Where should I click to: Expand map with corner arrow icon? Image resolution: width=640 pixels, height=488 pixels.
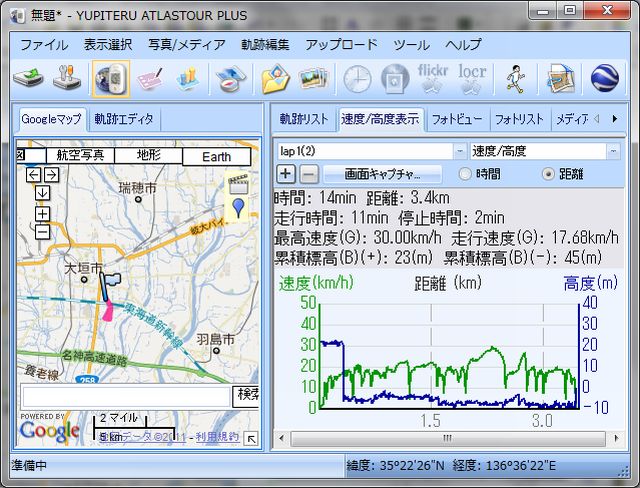[x=252, y=439]
